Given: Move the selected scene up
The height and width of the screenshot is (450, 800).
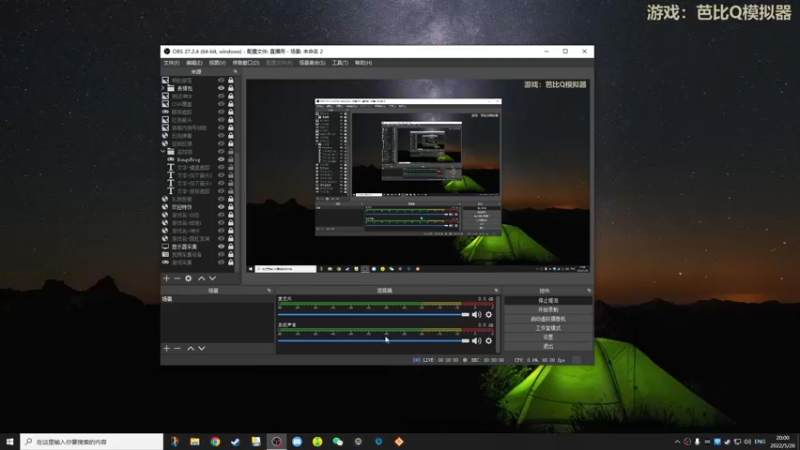Looking at the screenshot, I should [x=190, y=348].
